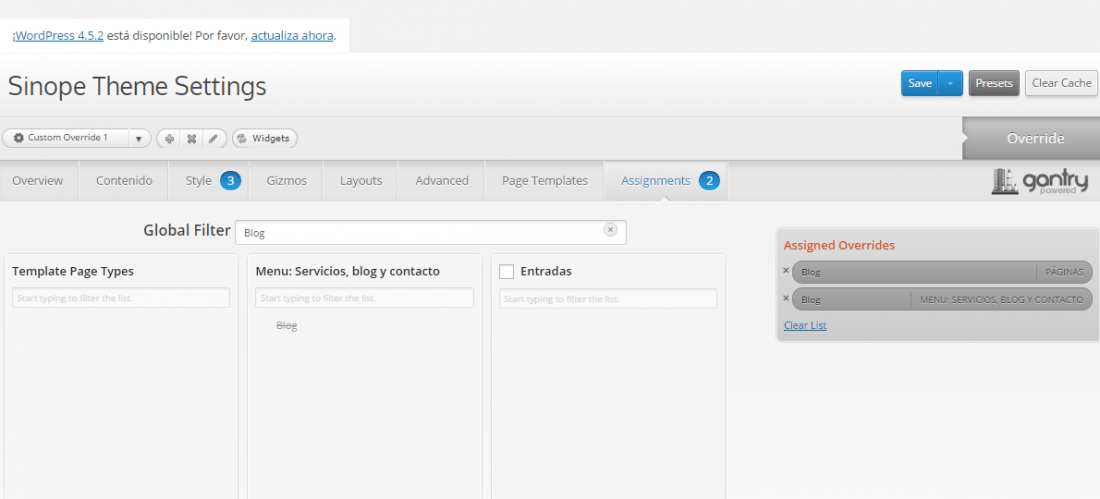Image resolution: width=1100 pixels, height=499 pixels.
Task: Click the Assigned Overrides heading
Action: [839, 246]
